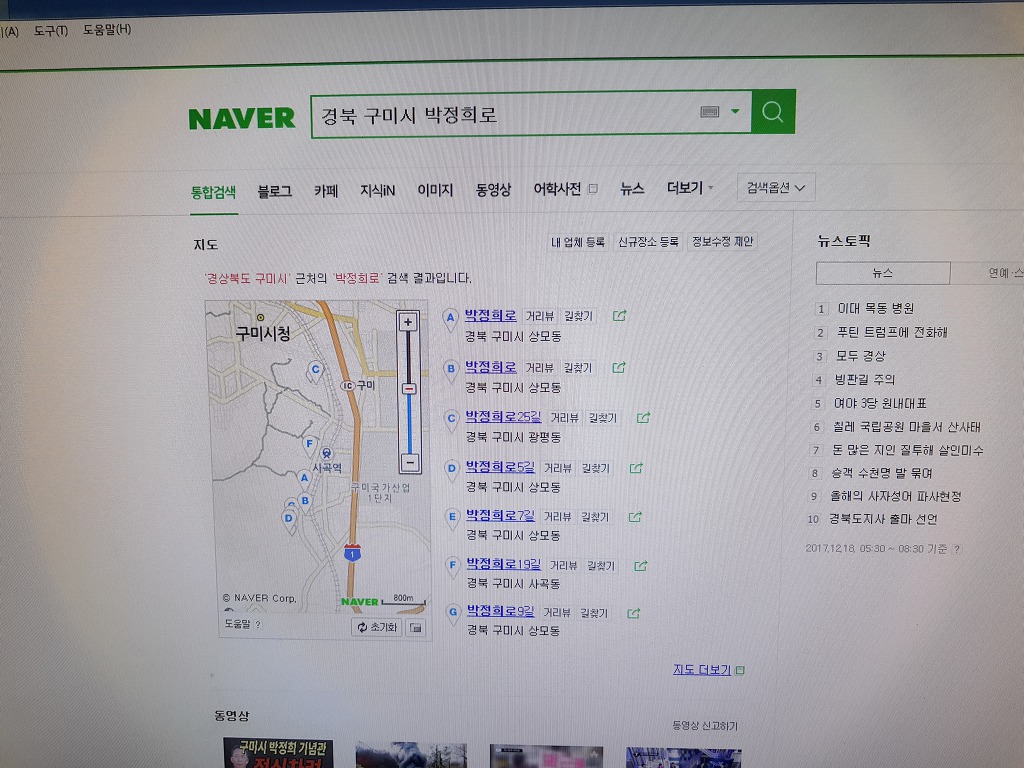This screenshot has height=768, width=1024.
Task: Click share icon next to 박정희로7길
Action: pyautogui.click(x=635, y=517)
